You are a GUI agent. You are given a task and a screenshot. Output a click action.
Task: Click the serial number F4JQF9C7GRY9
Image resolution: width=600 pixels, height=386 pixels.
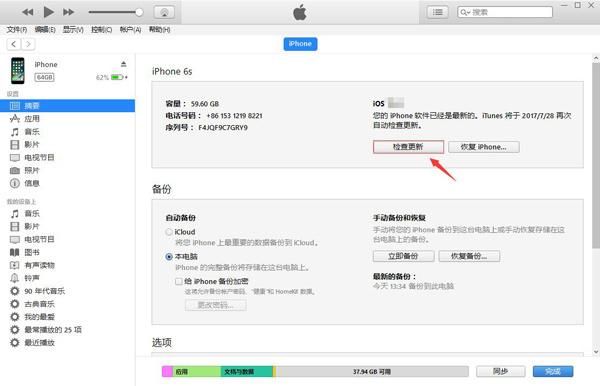tap(223, 128)
